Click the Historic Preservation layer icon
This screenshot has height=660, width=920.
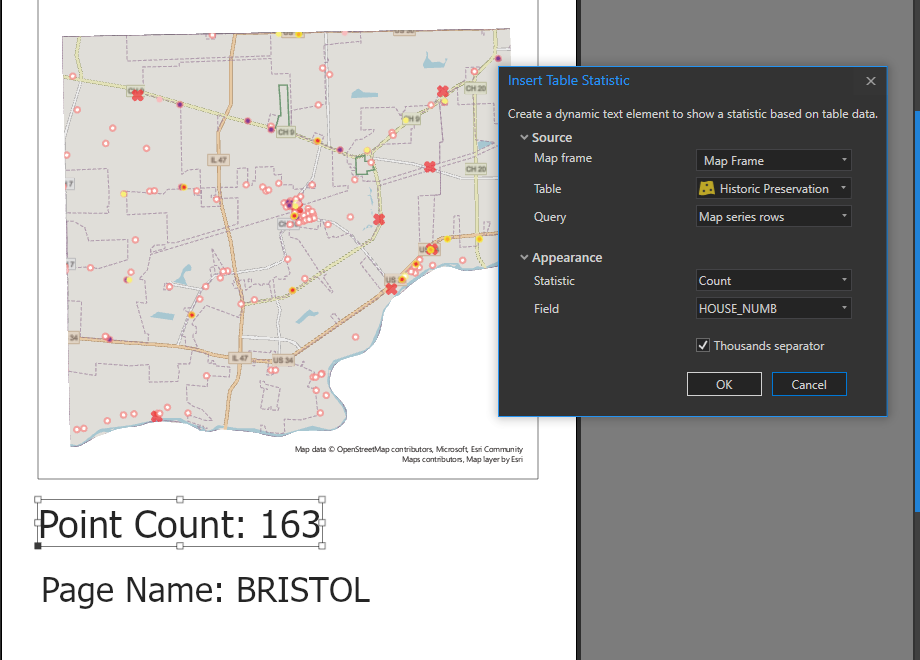[x=707, y=189]
